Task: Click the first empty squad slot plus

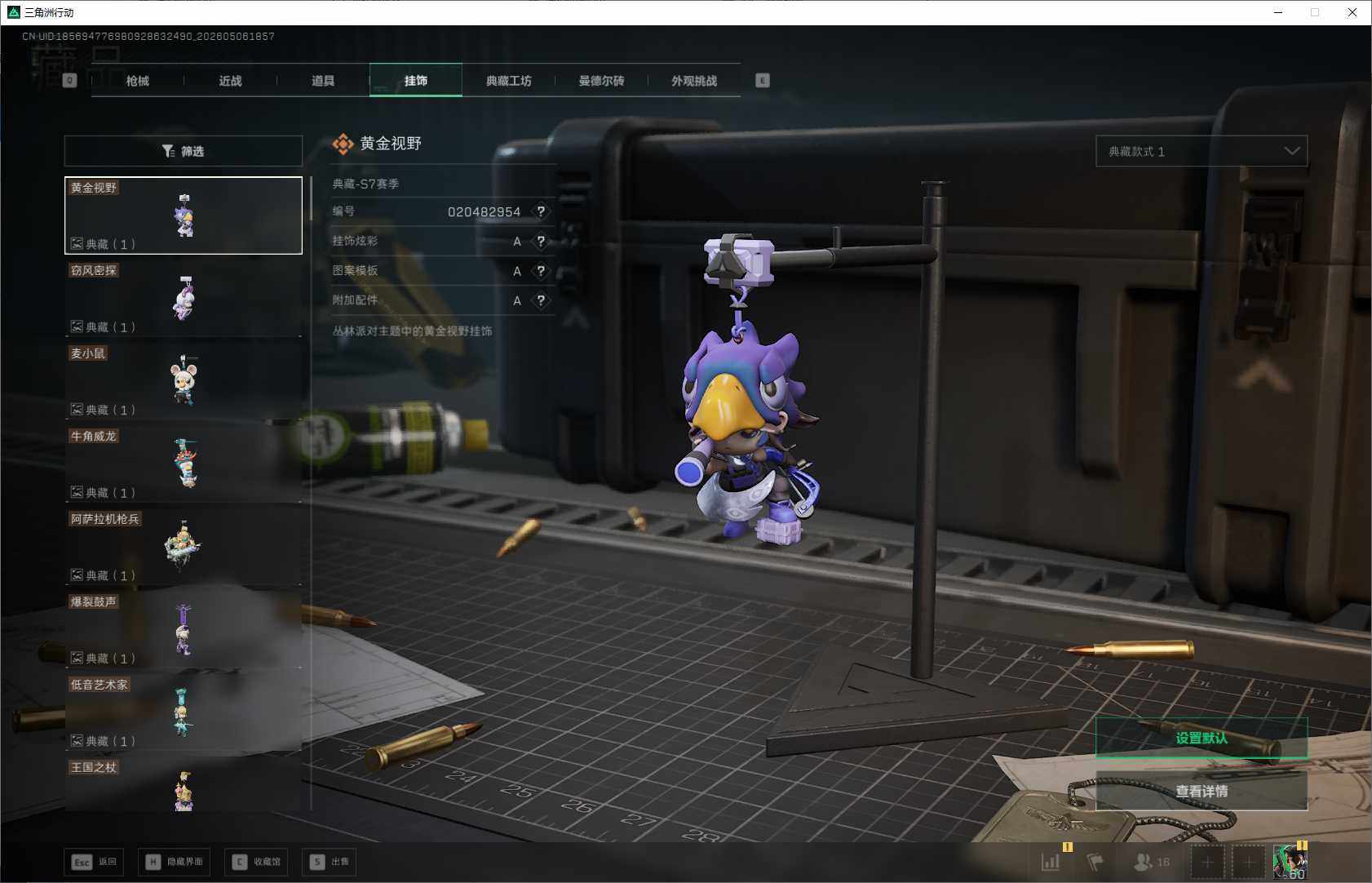Action: (1208, 862)
